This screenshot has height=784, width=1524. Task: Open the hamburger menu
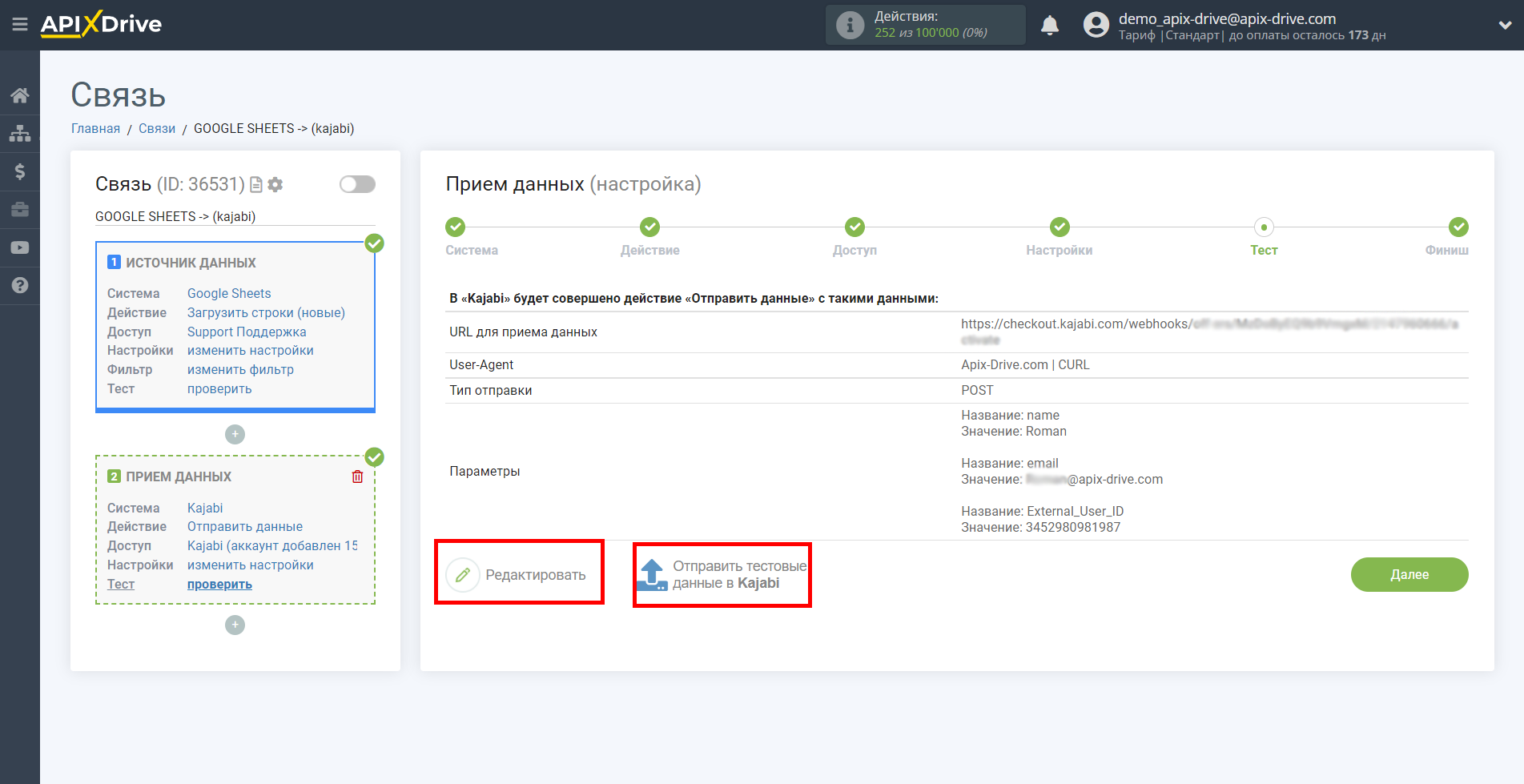click(x=20, y=25)
